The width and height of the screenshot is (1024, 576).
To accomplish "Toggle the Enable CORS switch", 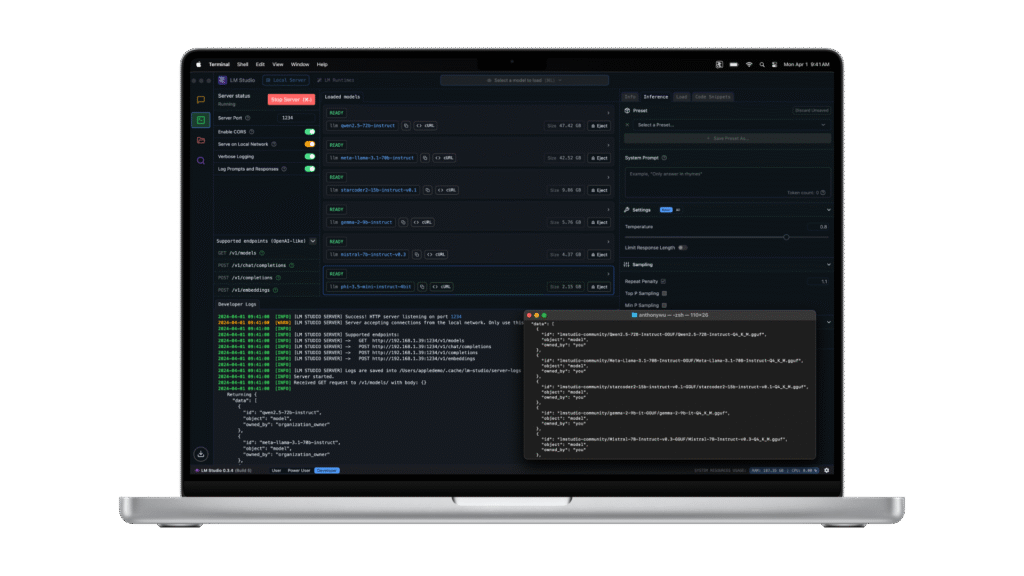I will pos(310,131).
